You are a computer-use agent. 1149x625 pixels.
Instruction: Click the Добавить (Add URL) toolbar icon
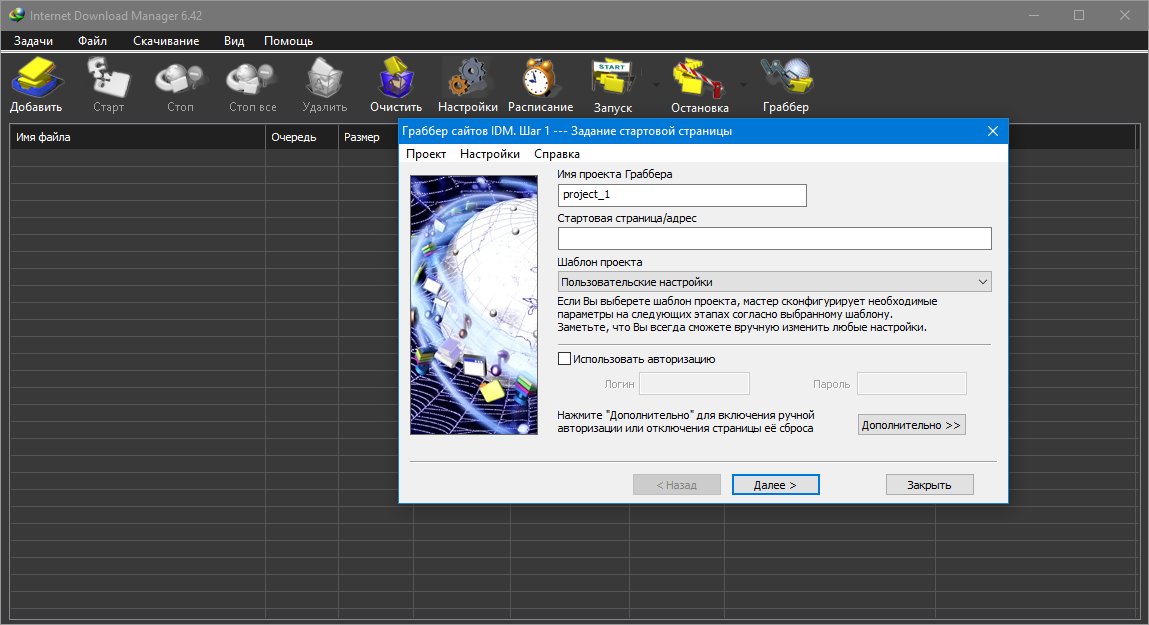[36, 84]
